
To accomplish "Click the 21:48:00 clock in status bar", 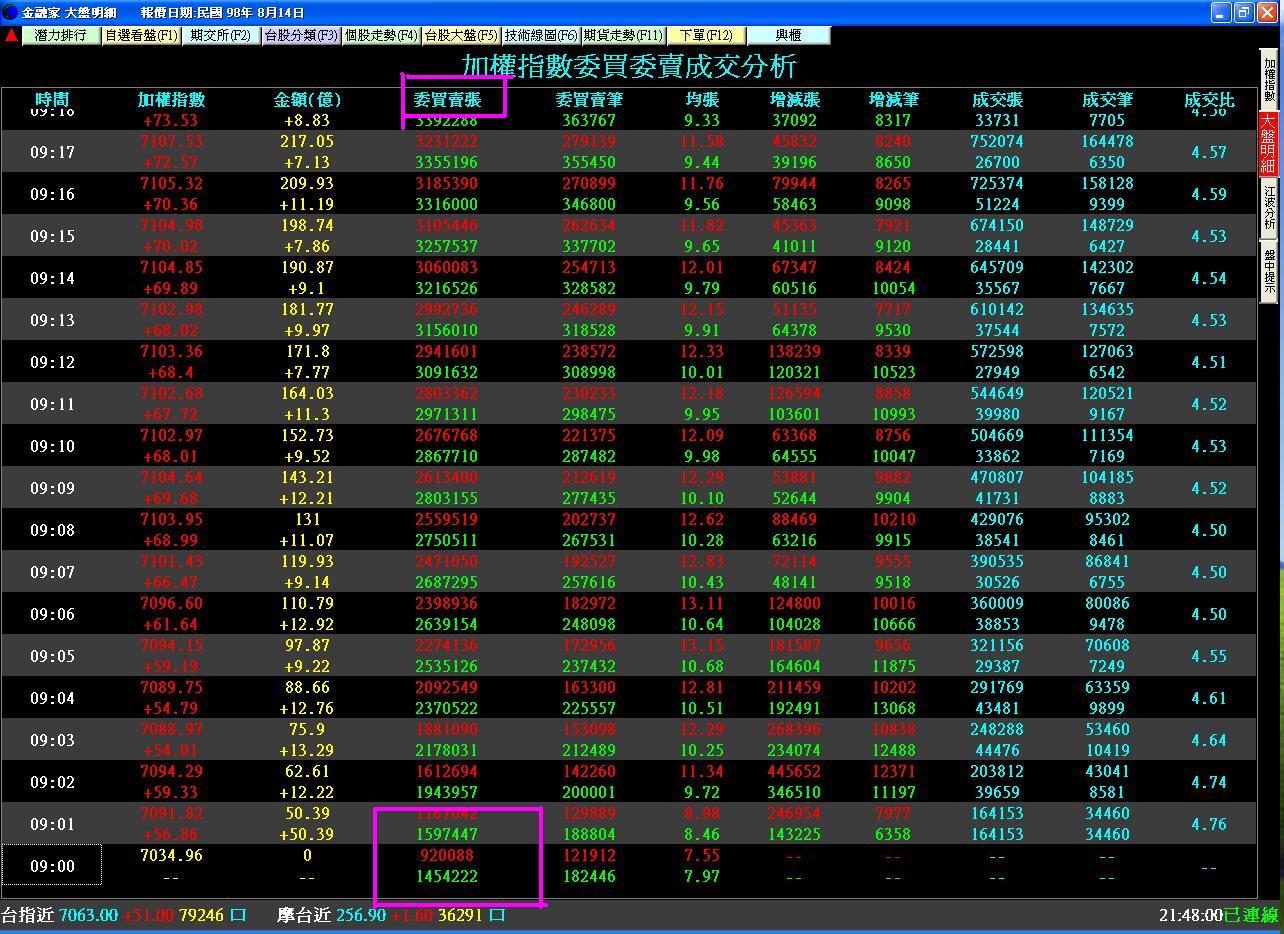I will point(1190,915).
